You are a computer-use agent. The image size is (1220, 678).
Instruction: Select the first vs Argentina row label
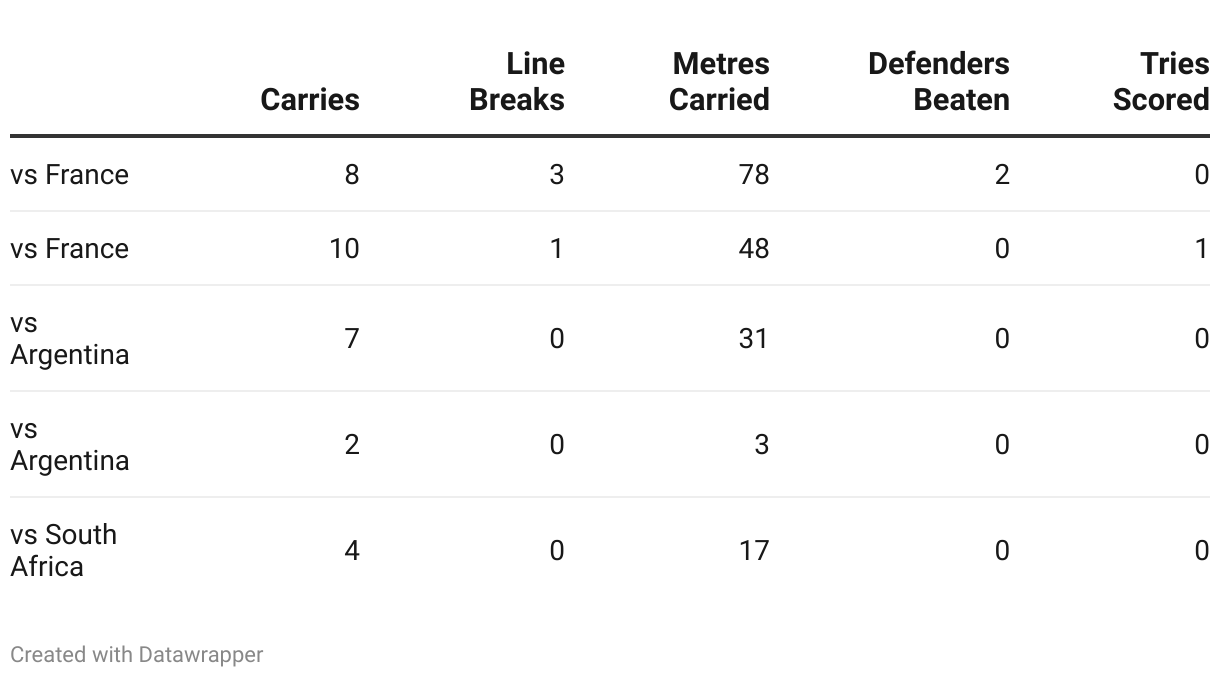(x=70, y=338)
